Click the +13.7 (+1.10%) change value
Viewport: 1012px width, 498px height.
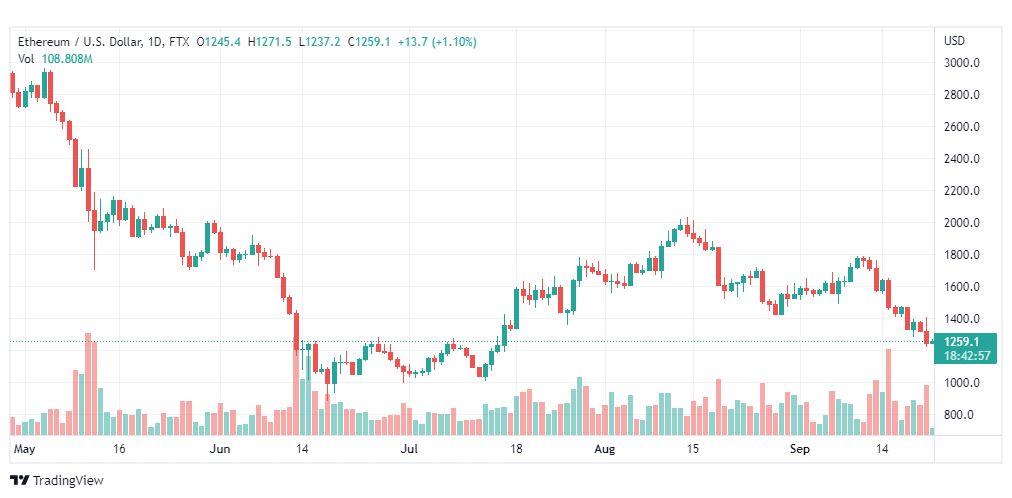(x=437, y=42)
